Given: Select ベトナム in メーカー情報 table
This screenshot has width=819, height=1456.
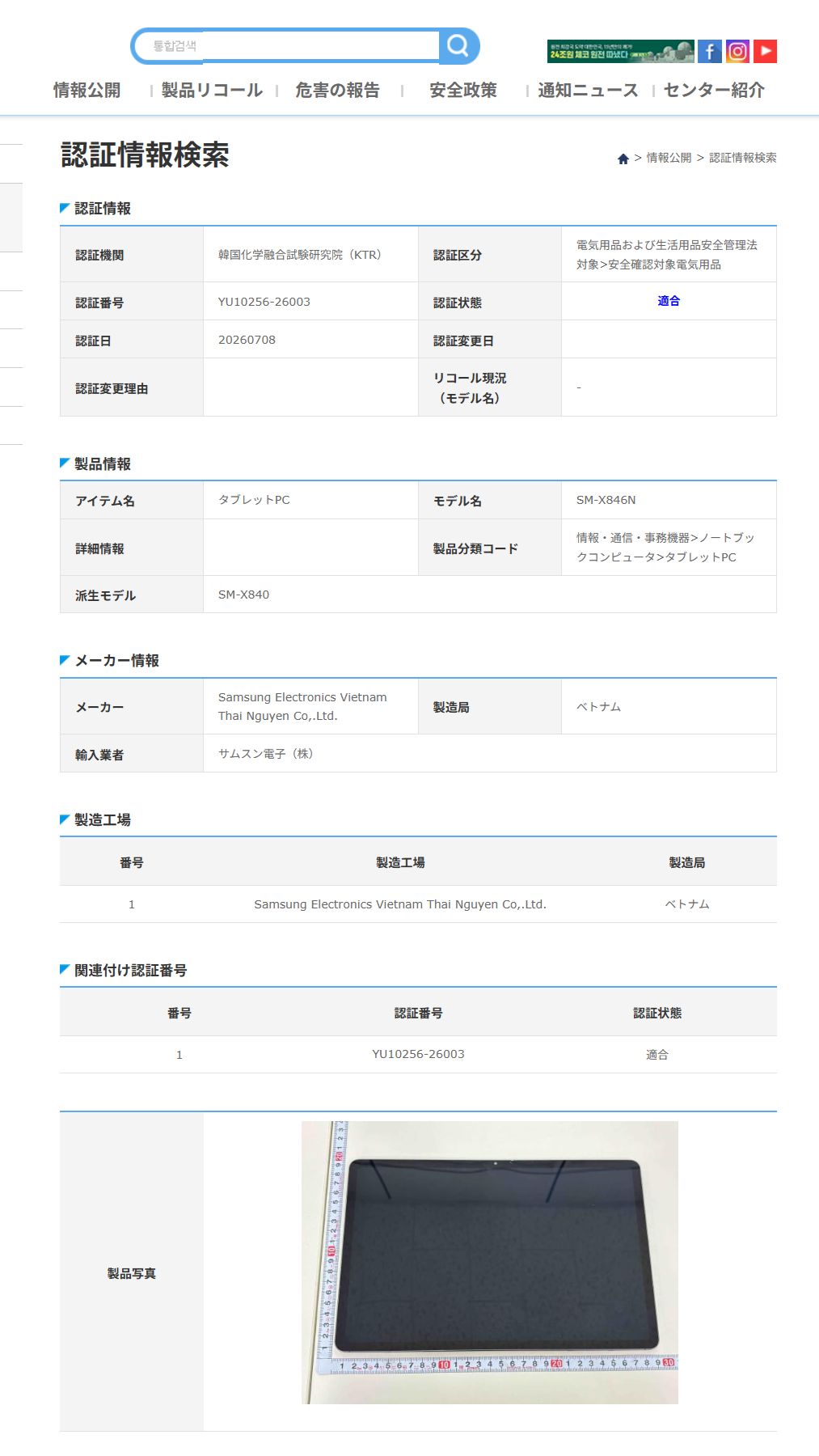Looking at the screenshot, I should pyautogui.click(x=598, y=707).
